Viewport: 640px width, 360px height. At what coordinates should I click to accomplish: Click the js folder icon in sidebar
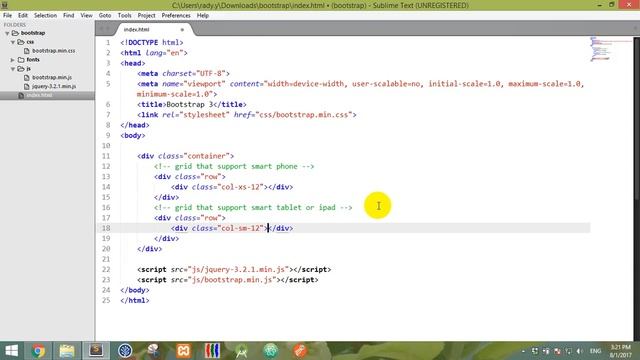tap(21, 69)
